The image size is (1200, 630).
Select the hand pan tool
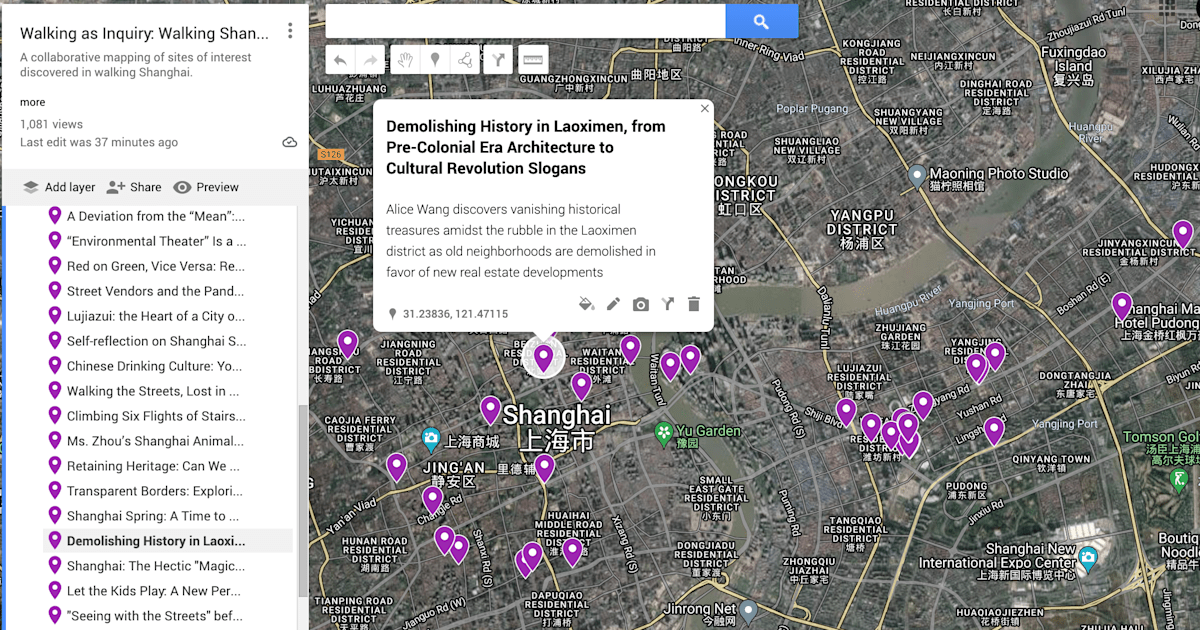tap(404, 60)
